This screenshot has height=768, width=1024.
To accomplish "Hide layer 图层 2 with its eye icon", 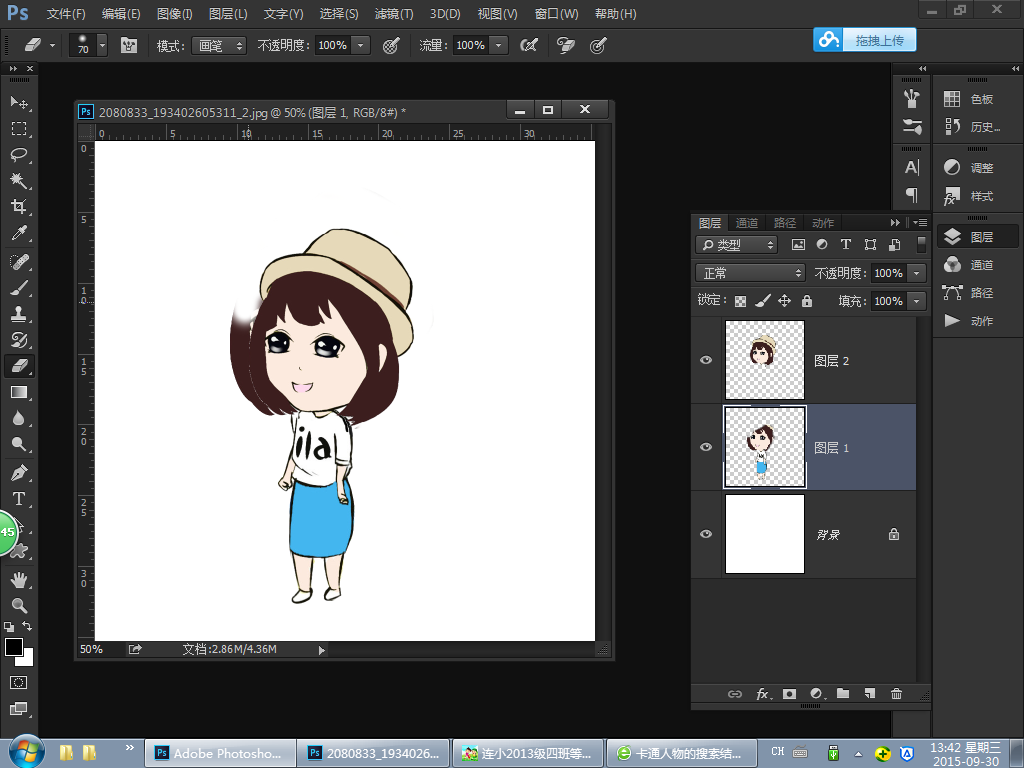I will pyautogui.click(x=706, y=360).
